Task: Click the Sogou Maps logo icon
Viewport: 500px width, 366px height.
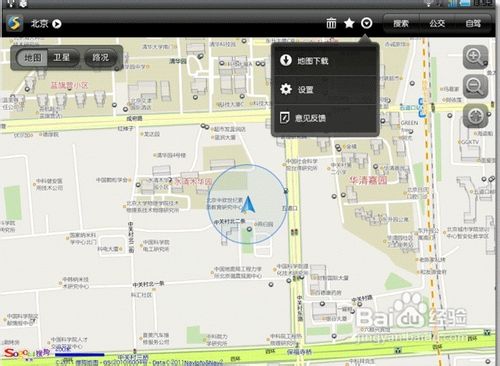Action: click(x=15, y=24)
